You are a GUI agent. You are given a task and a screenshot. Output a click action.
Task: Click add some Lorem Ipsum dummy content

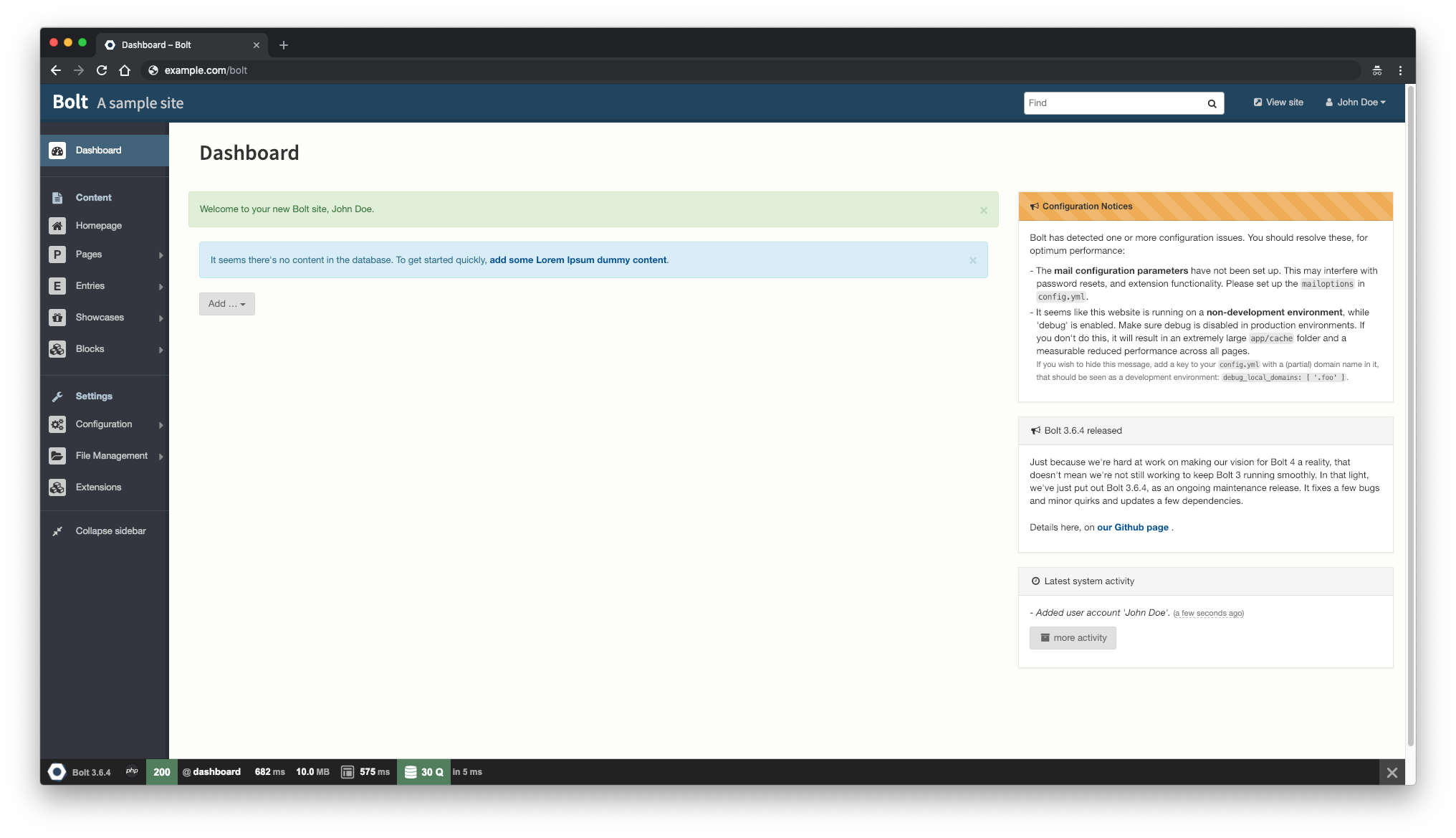pyautogui.click(x=578, y=260)
